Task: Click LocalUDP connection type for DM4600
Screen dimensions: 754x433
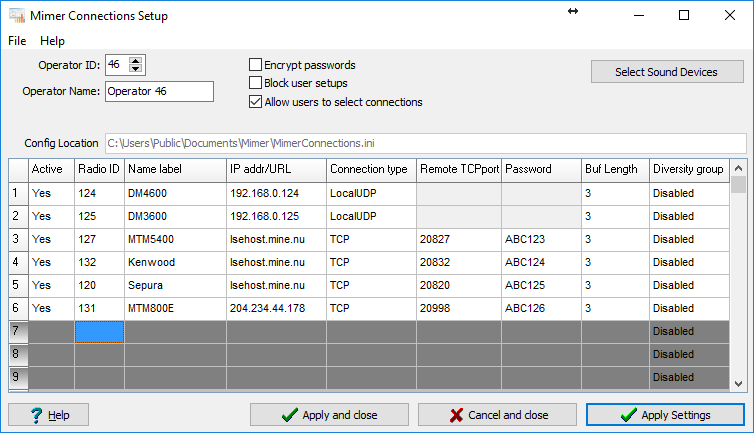Action: pyautogui.click(x=371, y=193)
